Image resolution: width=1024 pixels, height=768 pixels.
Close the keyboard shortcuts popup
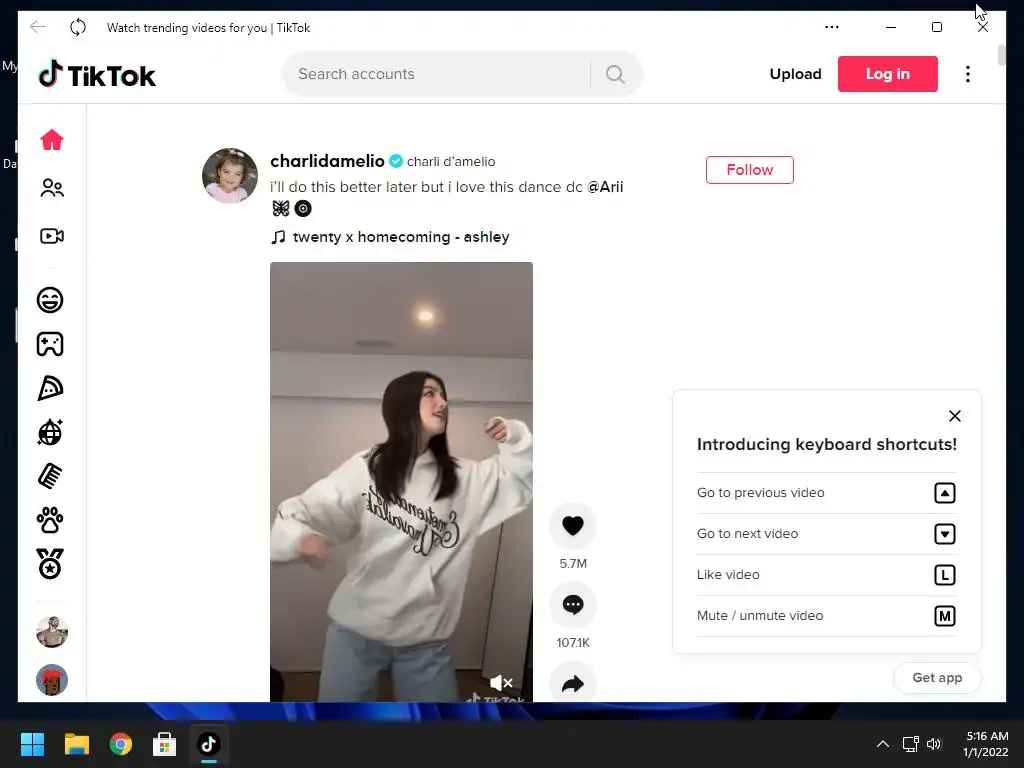pyautogui.click(x=955, y=416)
